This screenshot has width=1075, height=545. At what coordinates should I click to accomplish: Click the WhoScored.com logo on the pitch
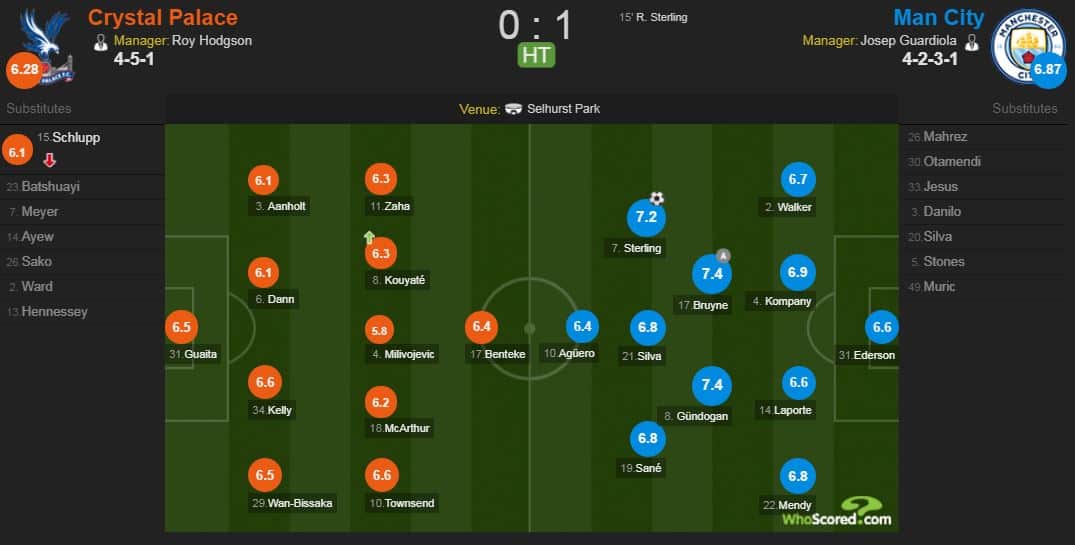pos(837,512)
